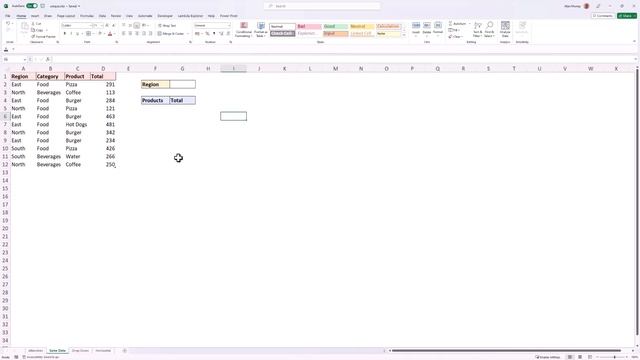Click the Save icon in title bar
The width and height of the screenshot is (640, 360).
point(42,6)
